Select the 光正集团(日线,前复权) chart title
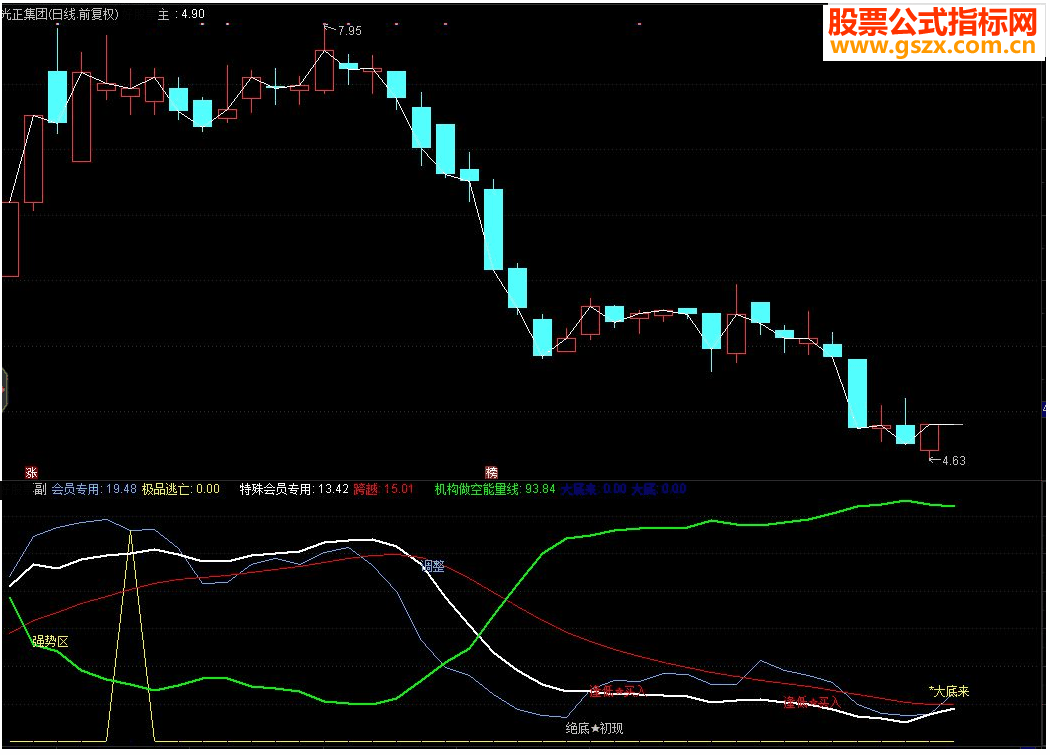 pyautogui.click(x=60, y=14)
